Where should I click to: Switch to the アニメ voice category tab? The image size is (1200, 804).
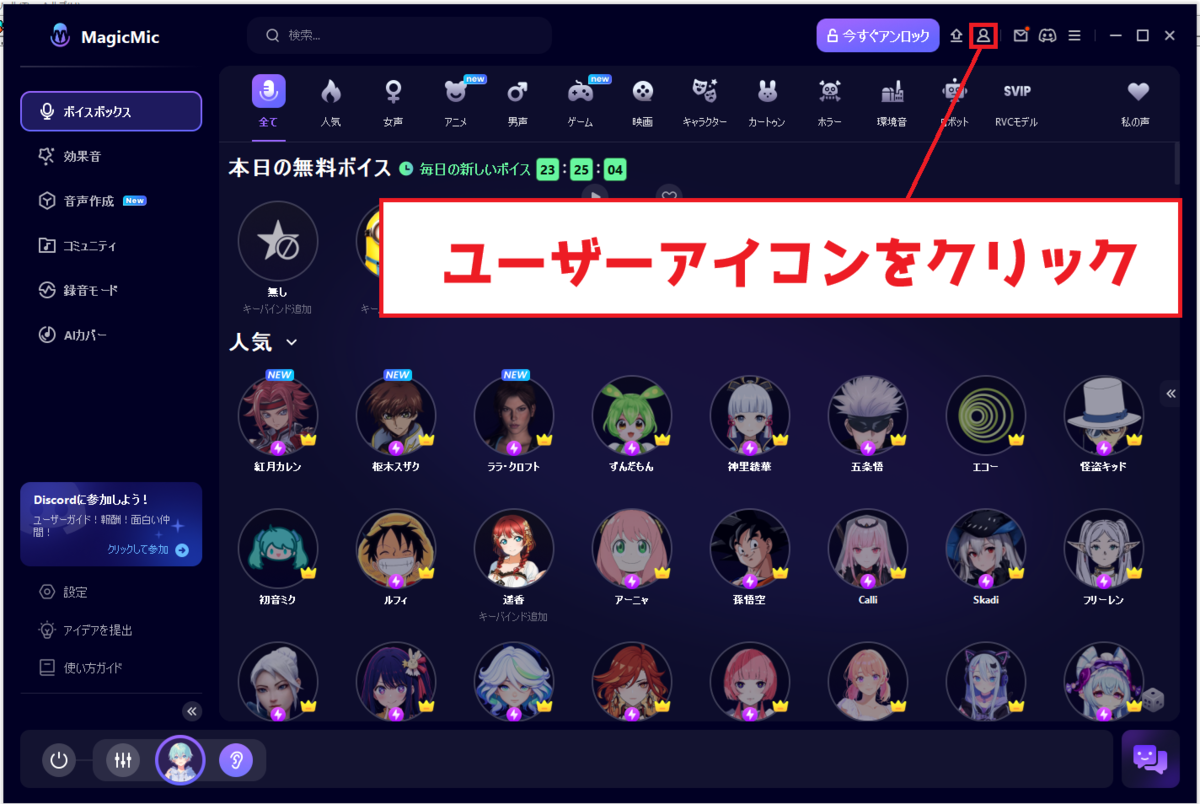pos(455,100)
